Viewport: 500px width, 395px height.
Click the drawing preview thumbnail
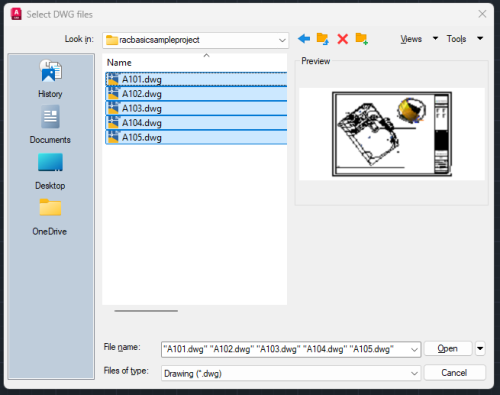[x=392, y=134]
